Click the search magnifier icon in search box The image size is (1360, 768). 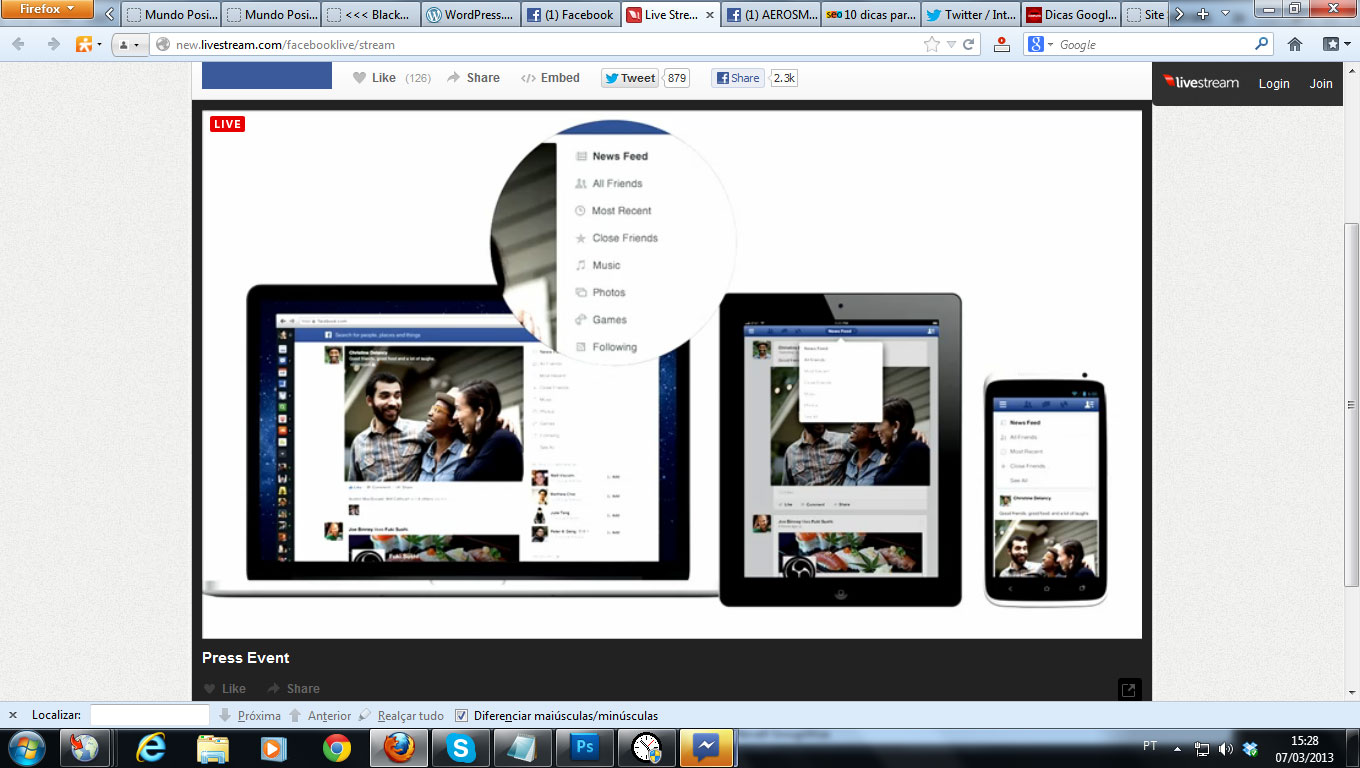click(x=1262, y=44)
